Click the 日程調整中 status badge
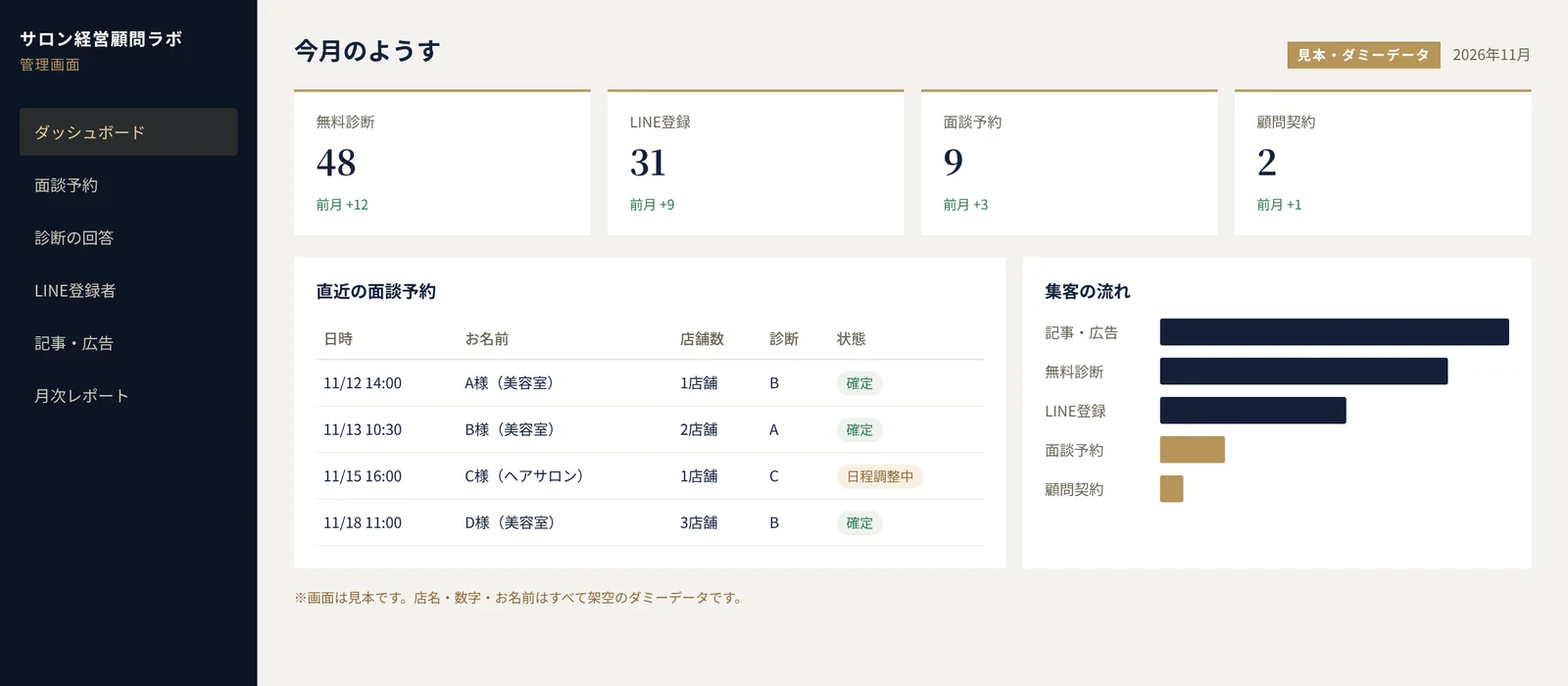The image size is (1568, 686). click(x=880, y=476)
